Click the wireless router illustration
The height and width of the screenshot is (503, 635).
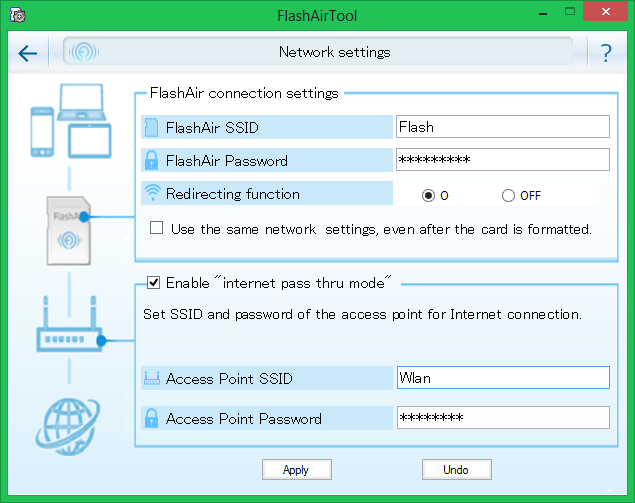click(x=70, y=324)
